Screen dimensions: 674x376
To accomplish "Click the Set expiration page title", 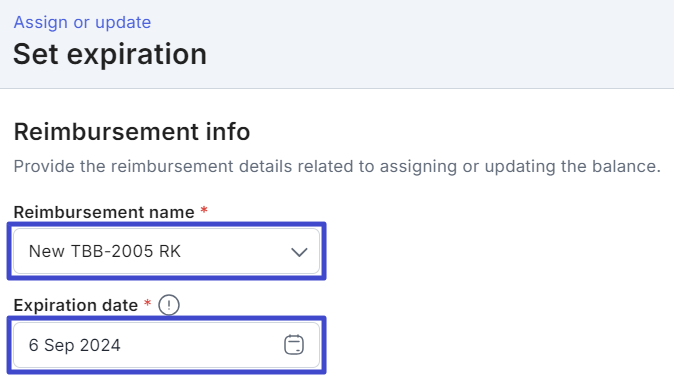I will point(110,55).
